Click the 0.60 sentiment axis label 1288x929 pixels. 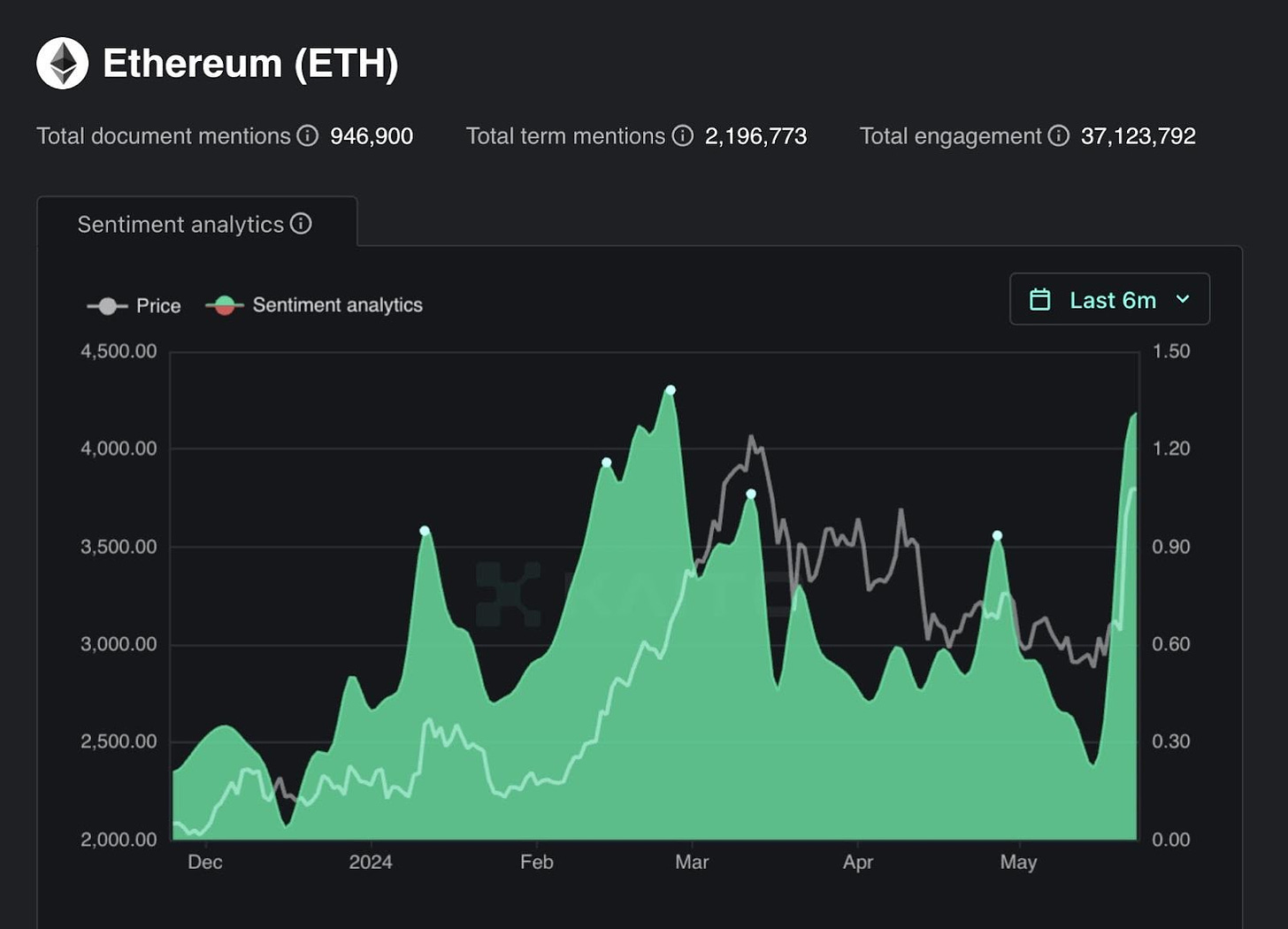click(1171, 644)
